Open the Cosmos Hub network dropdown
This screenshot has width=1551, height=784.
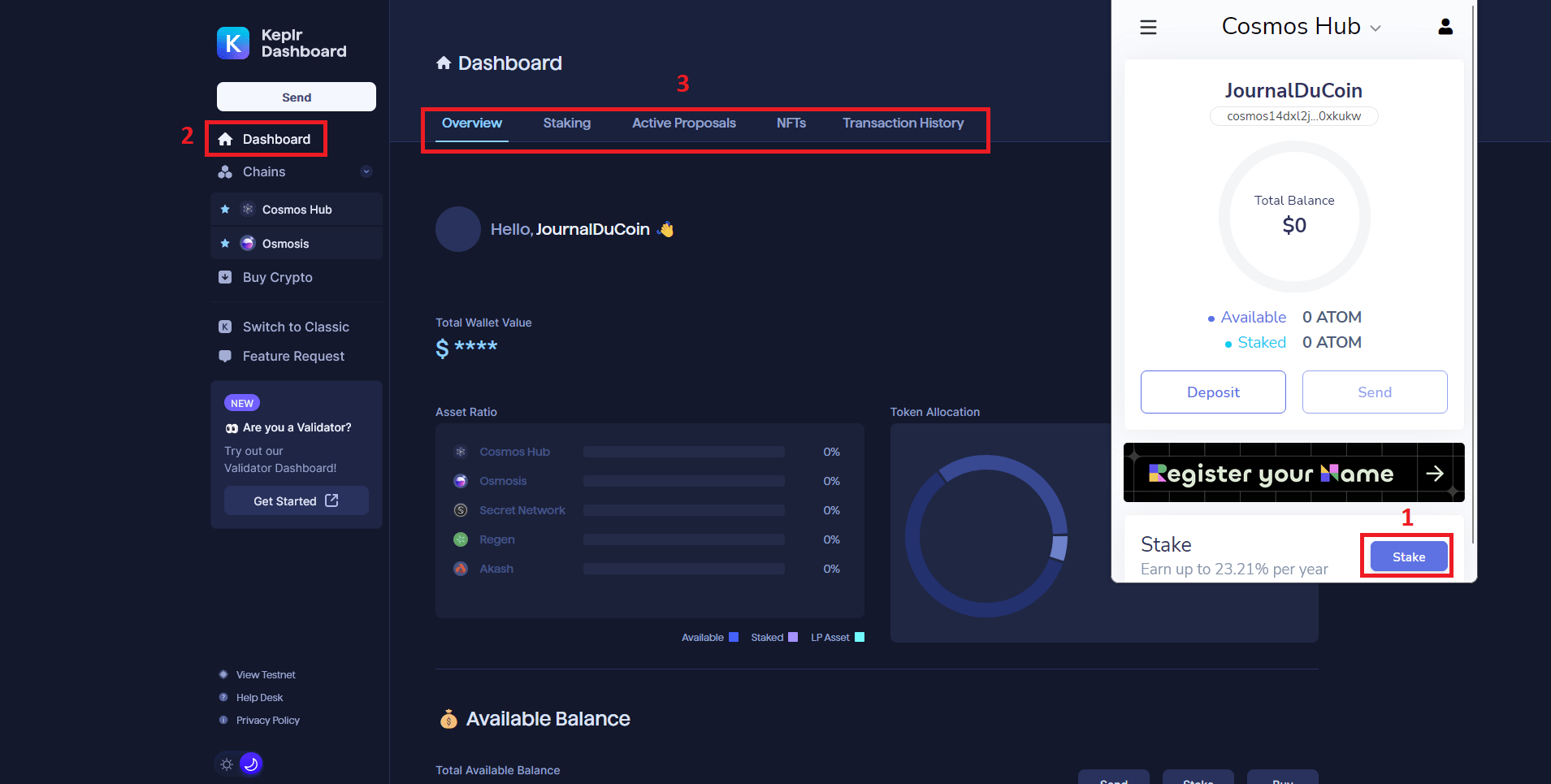(1301, 27)
